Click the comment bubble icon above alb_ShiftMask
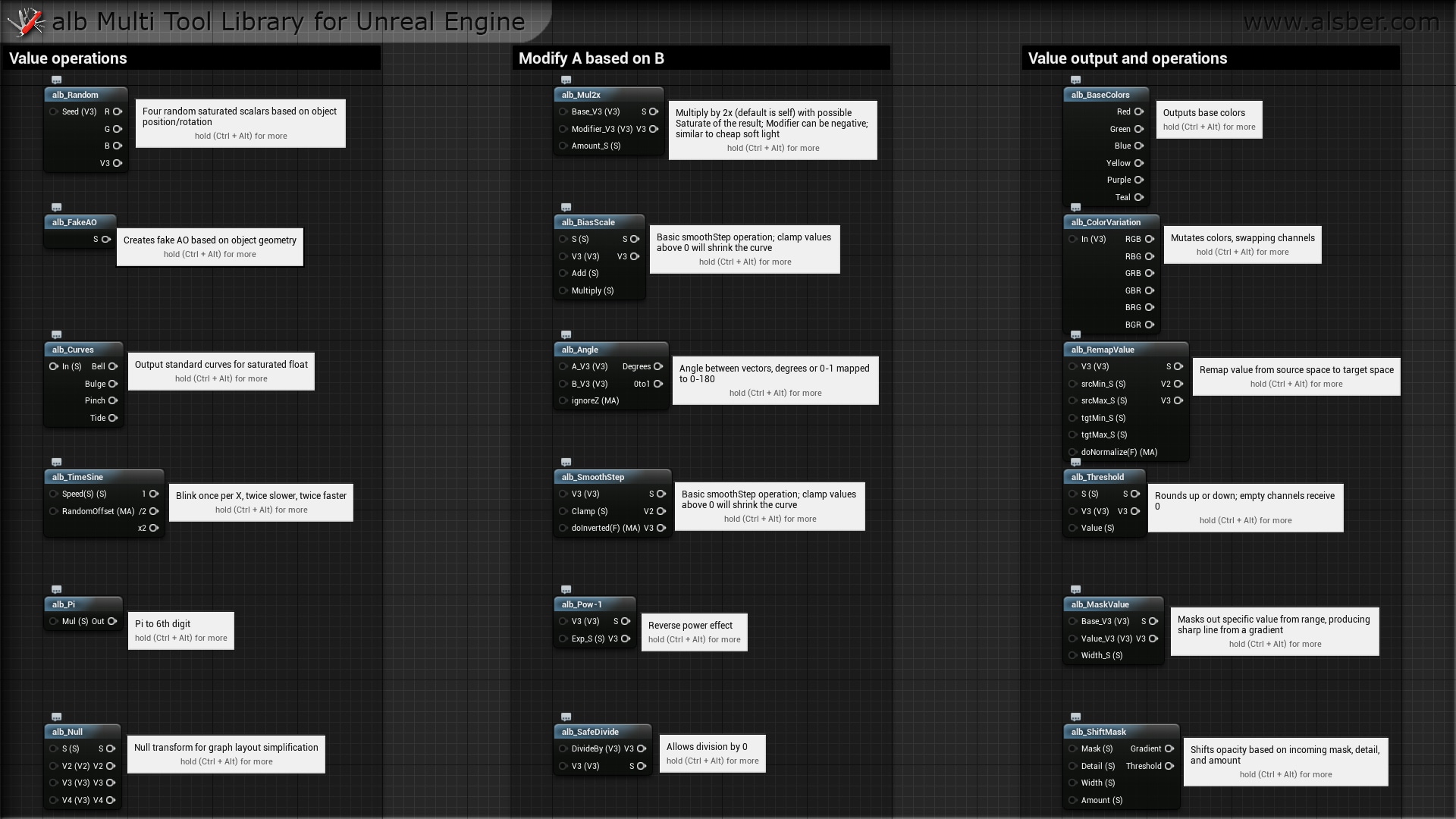The height and width of the screenshot is (819, 1456). pyautogui.click(x=1076, y=717)
